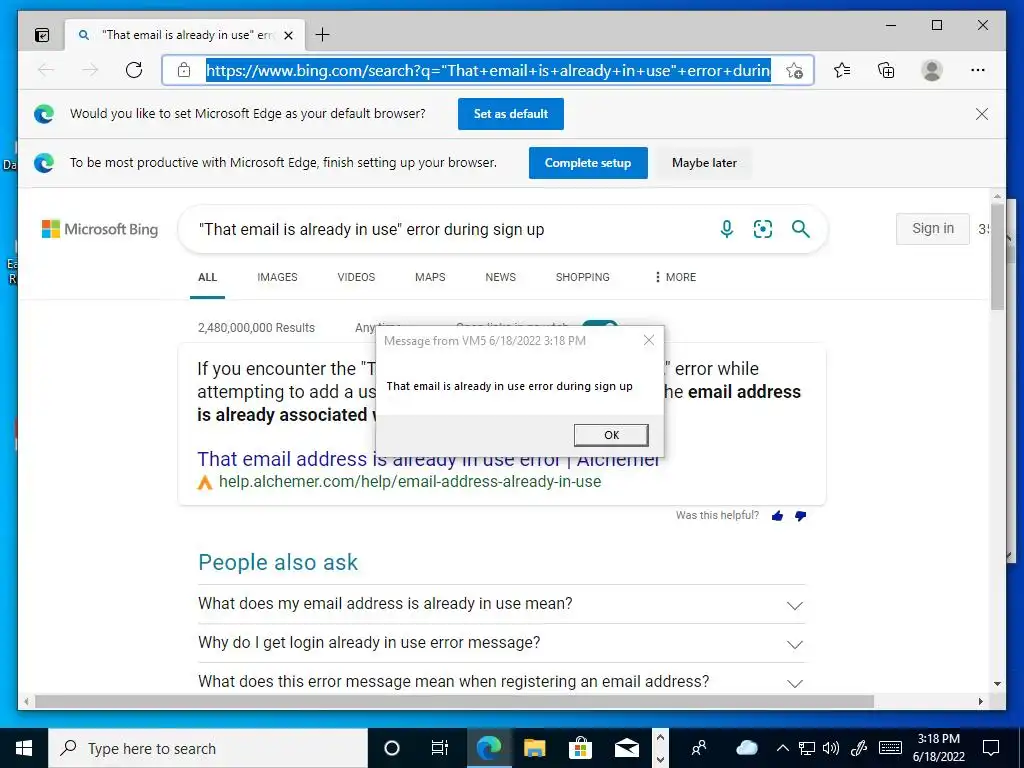
Task: Click the forward navigation arrow
Action: coord(90,70)
